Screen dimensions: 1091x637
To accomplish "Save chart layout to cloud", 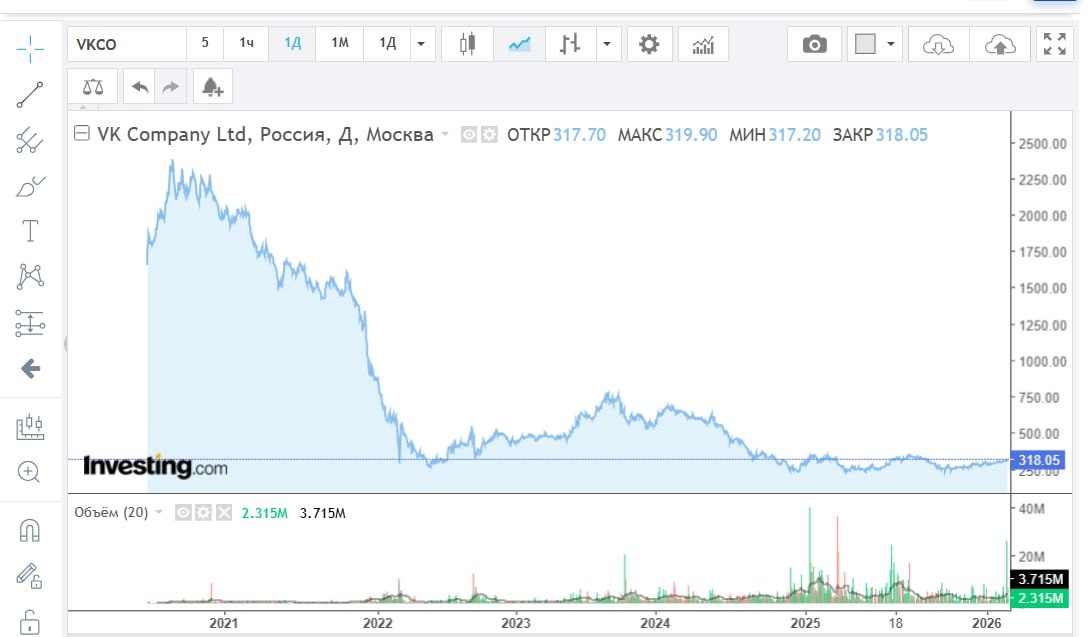I will (x=1000, y=45).
